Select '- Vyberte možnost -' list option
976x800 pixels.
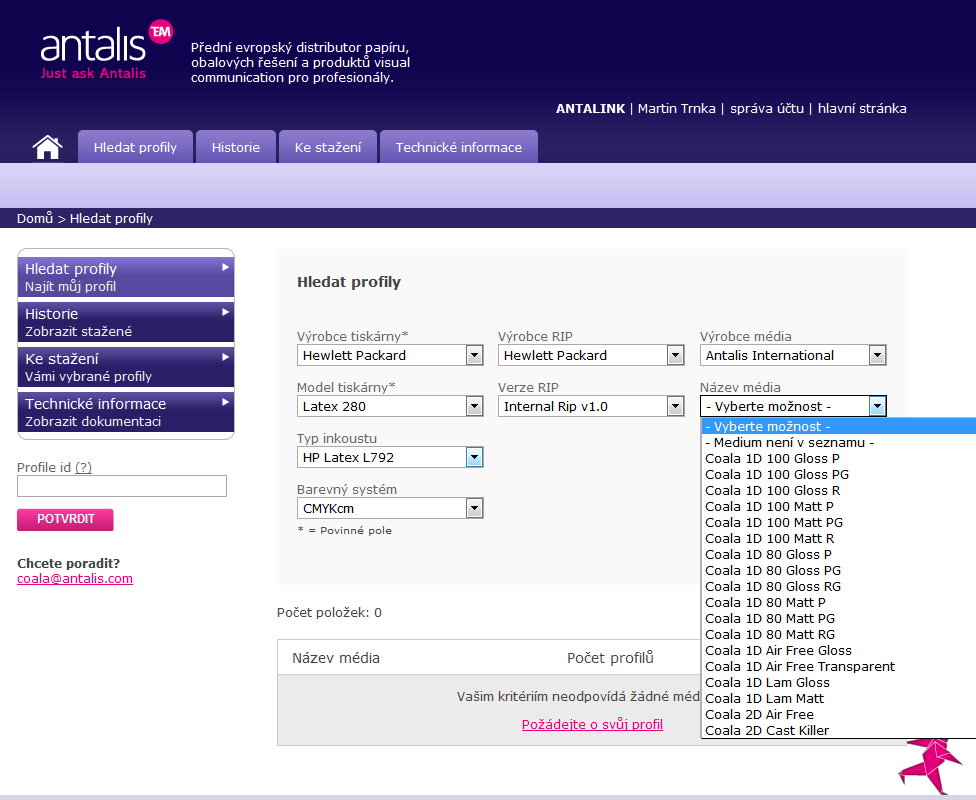coord(838,426)
